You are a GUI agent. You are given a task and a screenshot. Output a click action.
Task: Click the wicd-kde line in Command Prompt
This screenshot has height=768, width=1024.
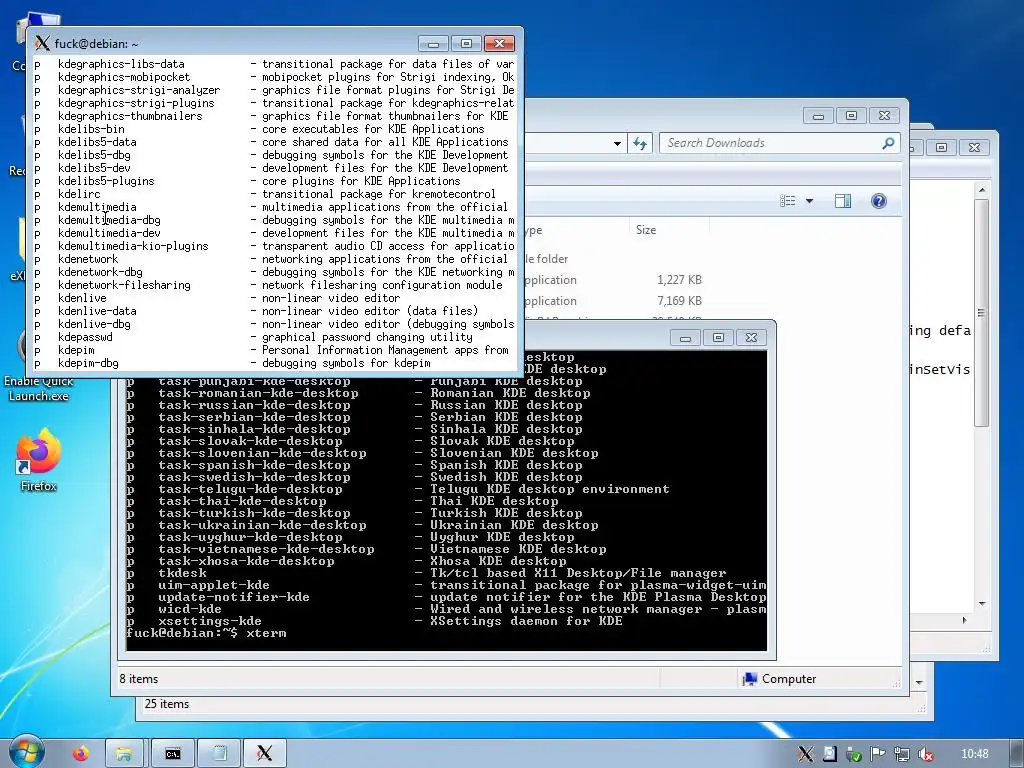(446, 609)
